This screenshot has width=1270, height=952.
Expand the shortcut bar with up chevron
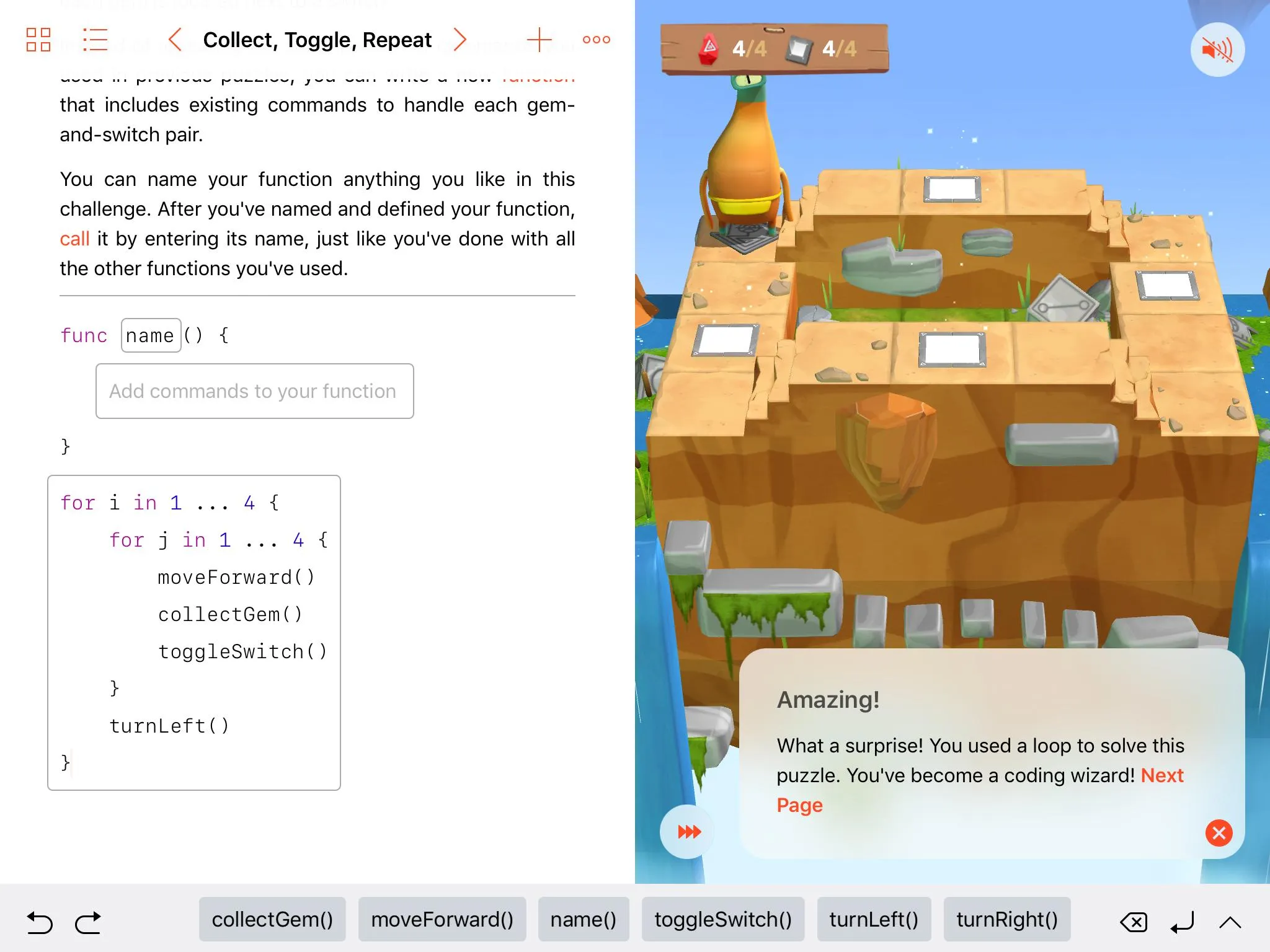click(x=1230, y=922)
